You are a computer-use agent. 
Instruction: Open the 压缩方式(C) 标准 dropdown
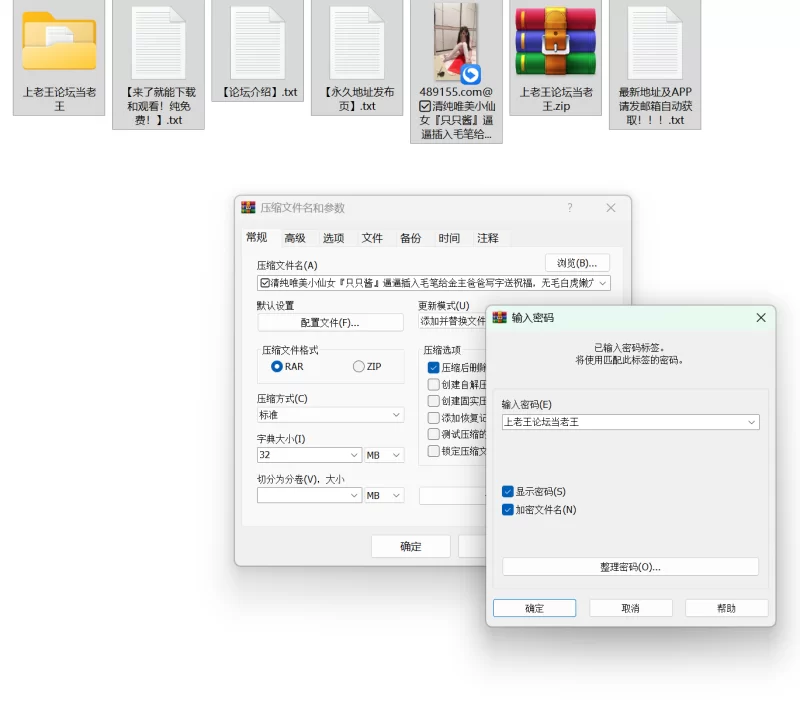(x=330, y=415)
